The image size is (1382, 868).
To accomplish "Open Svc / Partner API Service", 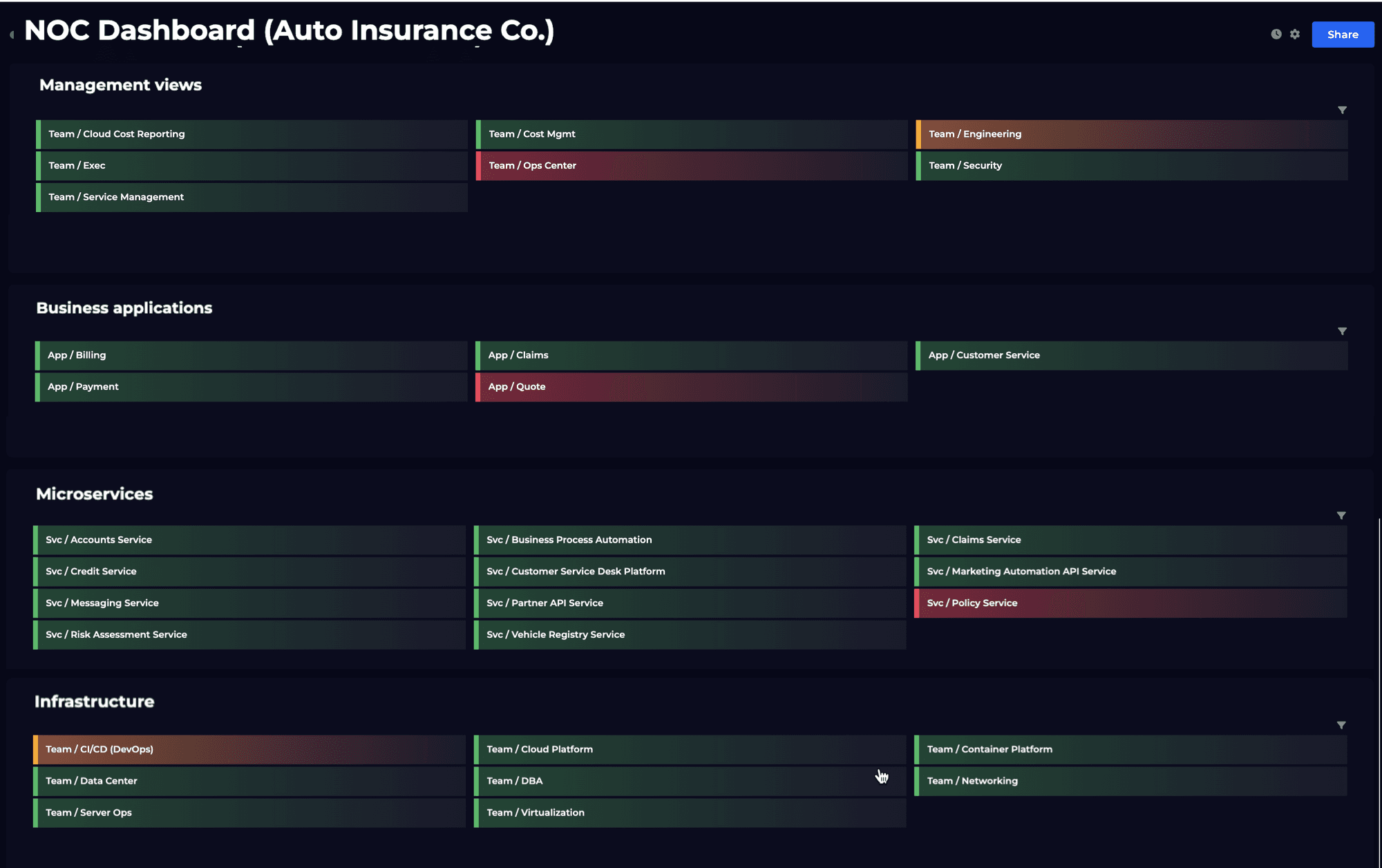I will (690, 603).
